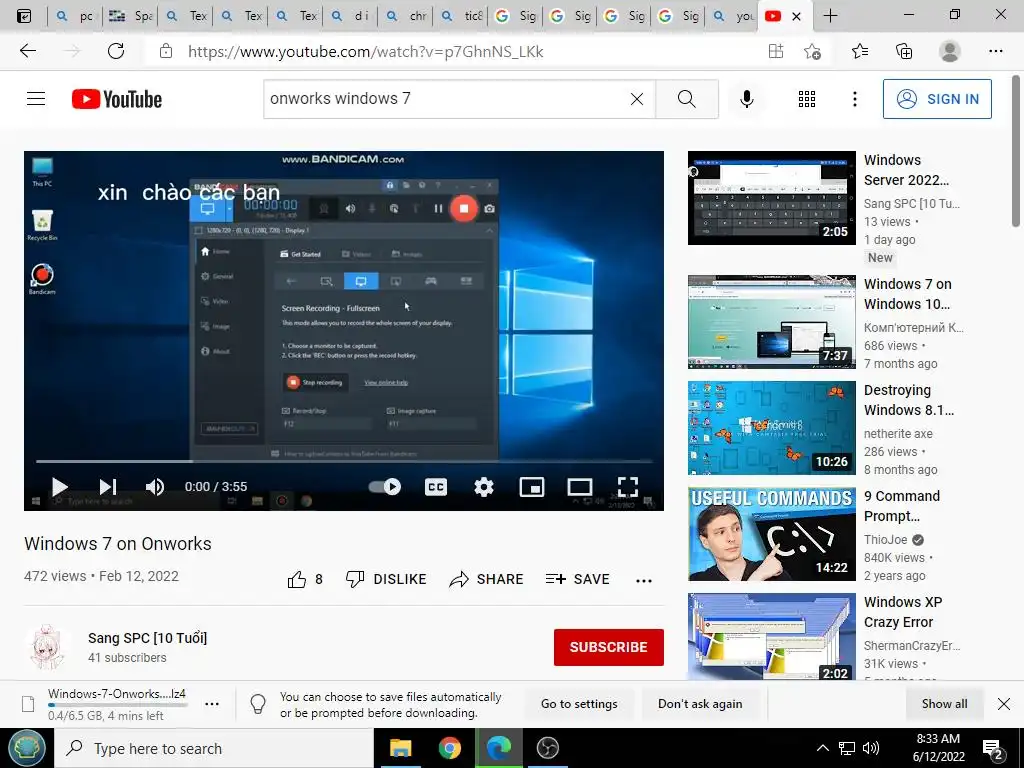
Task: Open the Favorites list
Action: pyautogui.click(x=860, y=51)
